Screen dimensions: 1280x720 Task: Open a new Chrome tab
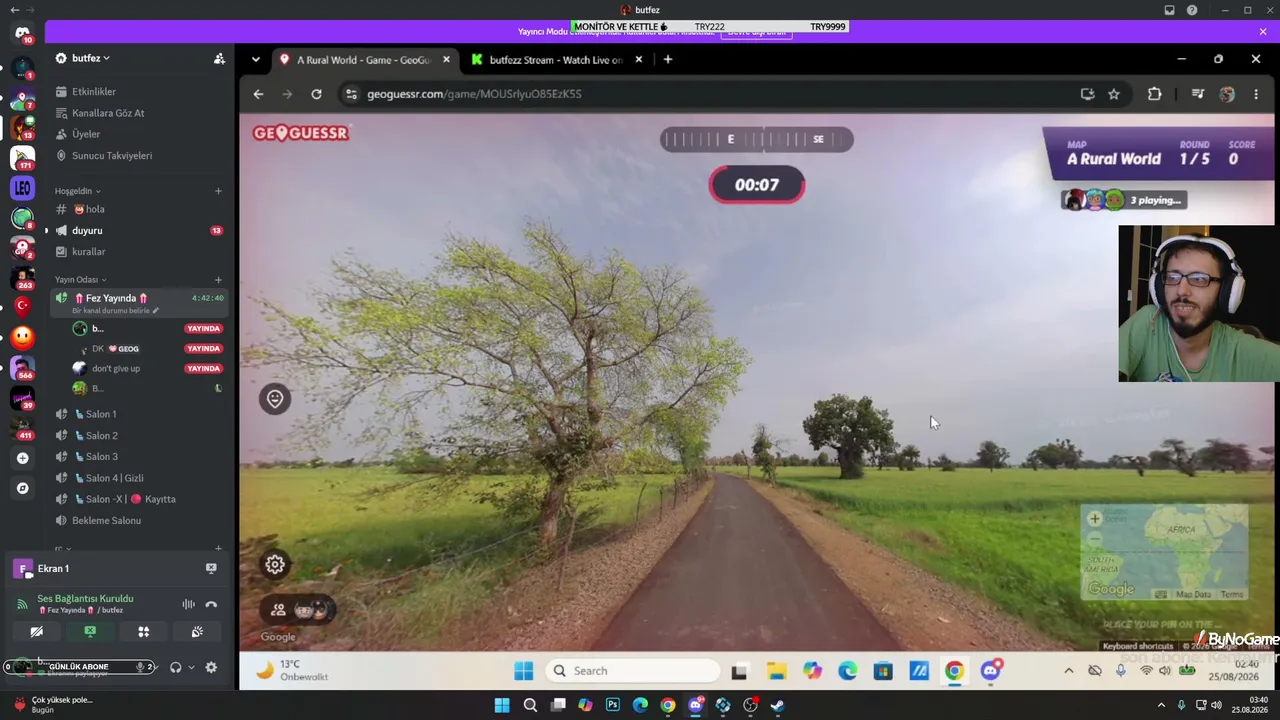click(x=668, y=59)
